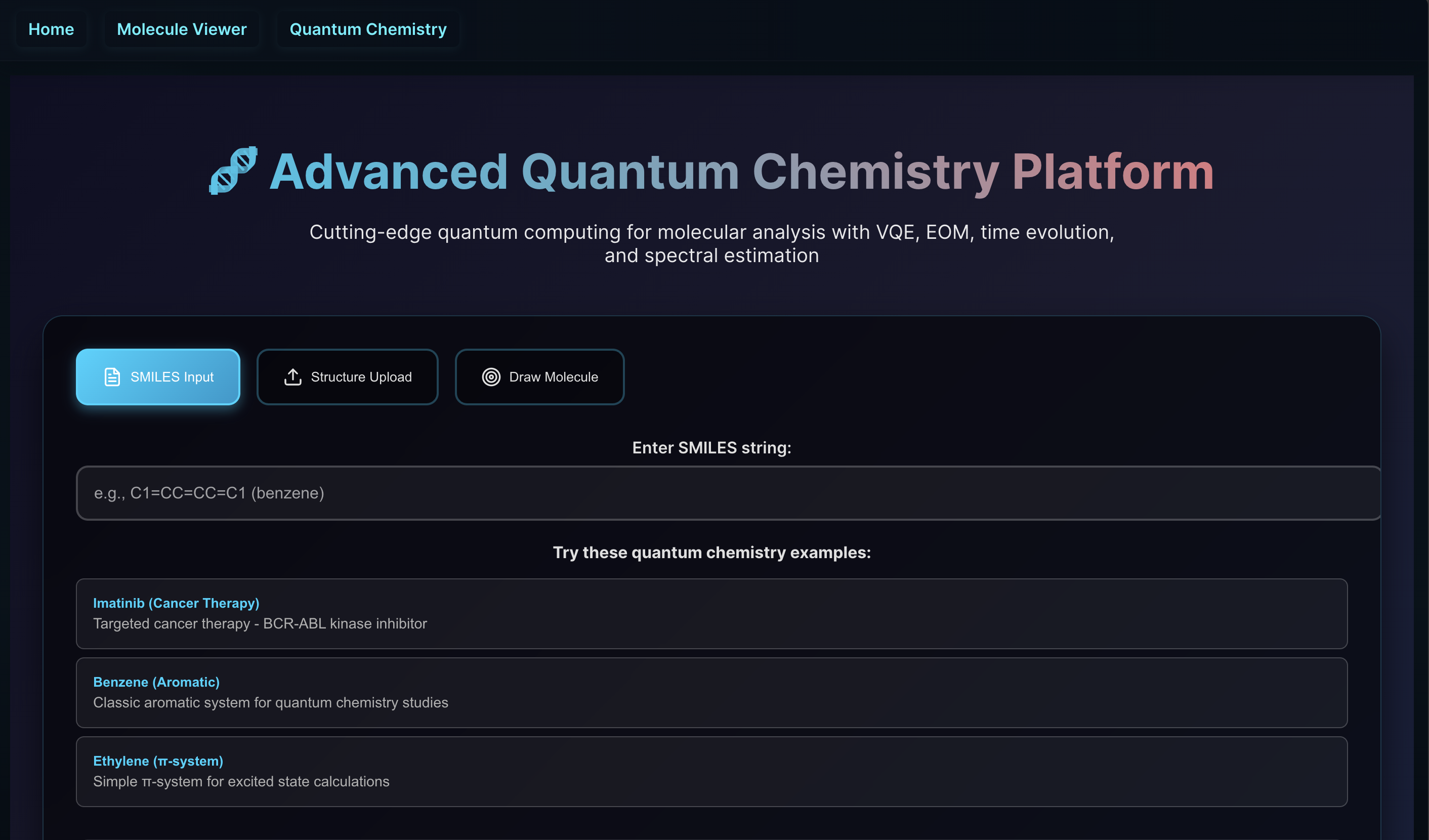The width and height of the screenshot is (1429, 840).
Task: Switch to the Structure Upload tab
Action: 347,376
